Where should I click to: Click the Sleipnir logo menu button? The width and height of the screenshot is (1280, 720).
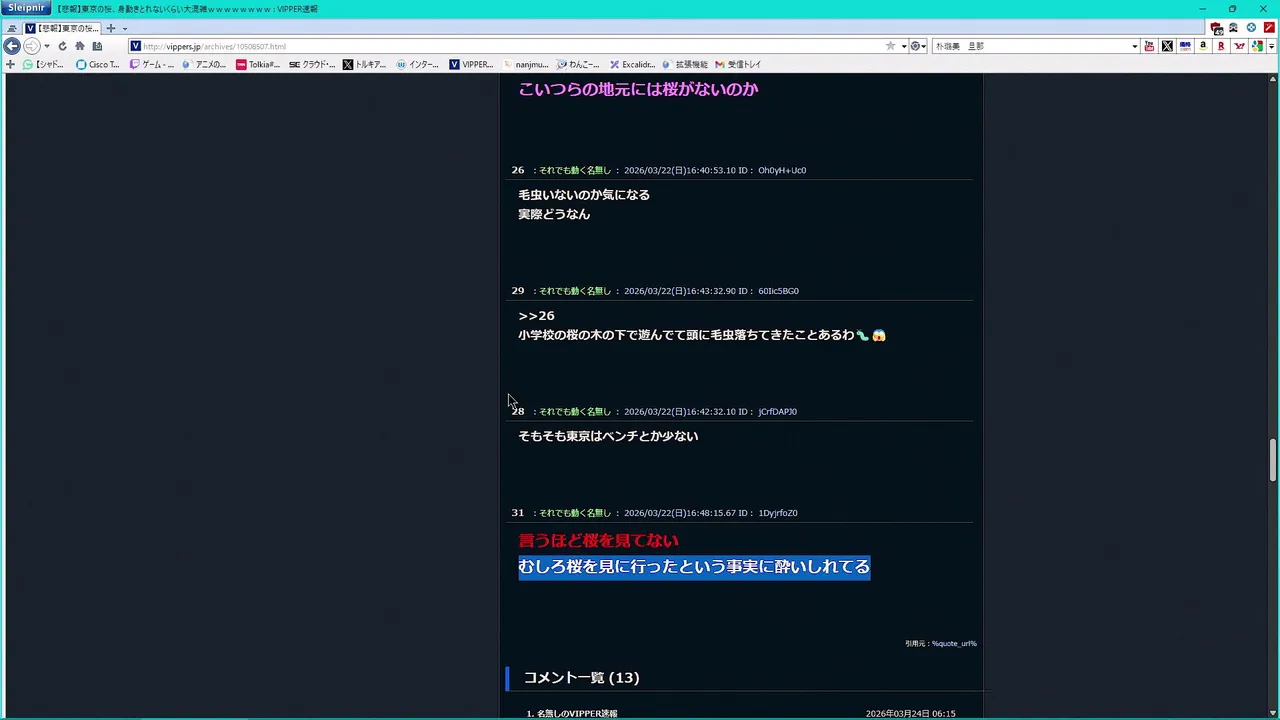pos(26,8)
